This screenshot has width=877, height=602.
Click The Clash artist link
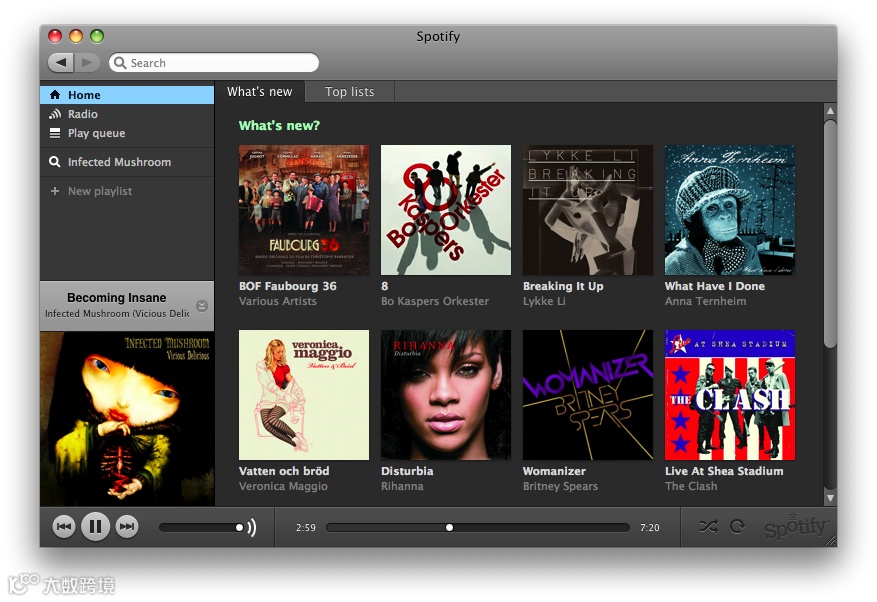point(691,486)
